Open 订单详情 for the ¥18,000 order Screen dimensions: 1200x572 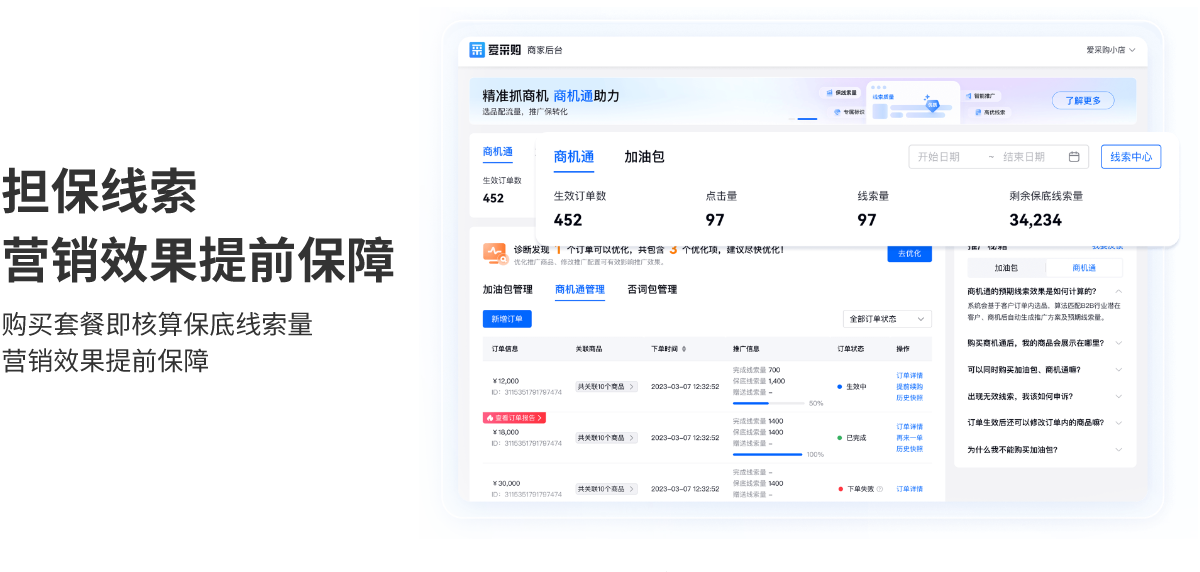click(910, 427)
